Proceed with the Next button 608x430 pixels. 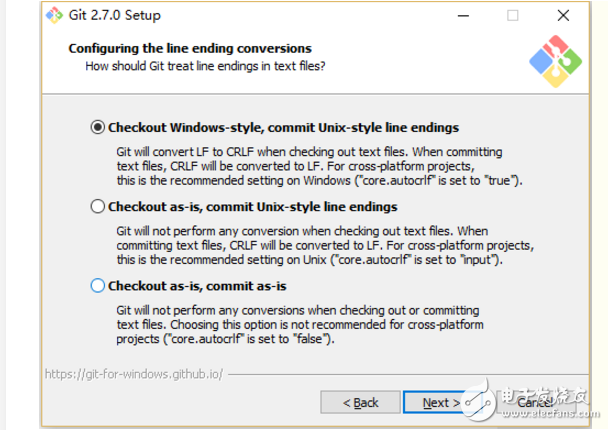pos(440,402)
